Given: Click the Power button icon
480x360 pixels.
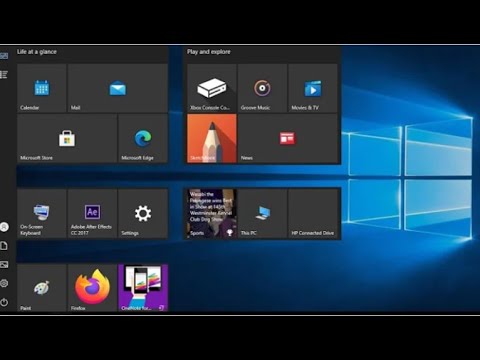Looking at the screenshot, I should click(x=4, y=302).
